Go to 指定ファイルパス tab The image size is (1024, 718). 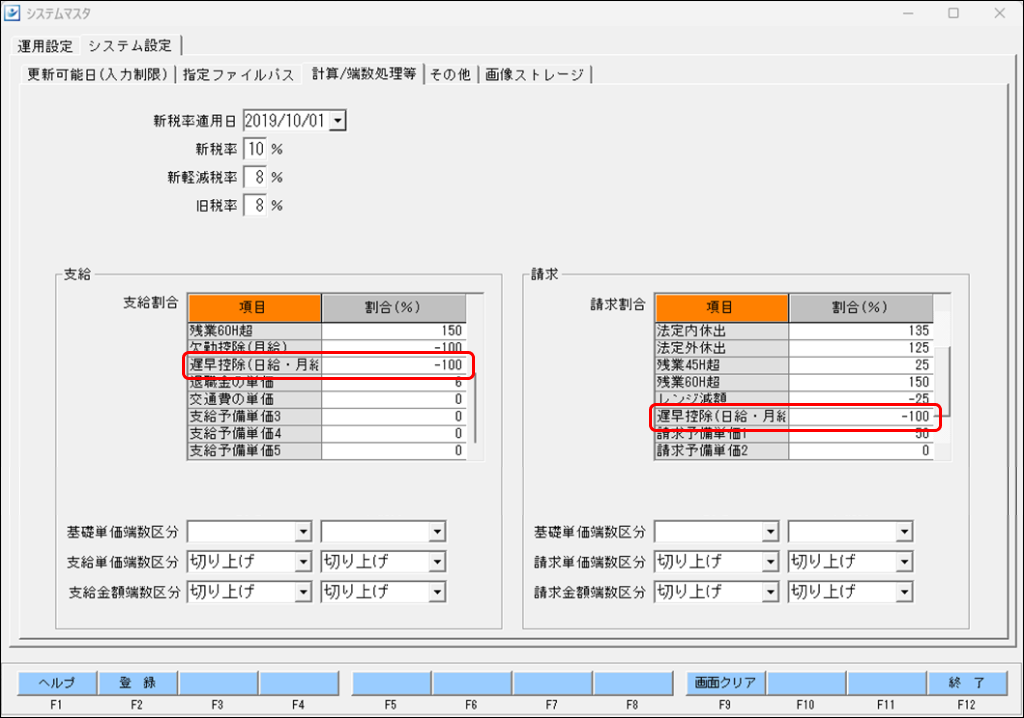coord(239,75)
